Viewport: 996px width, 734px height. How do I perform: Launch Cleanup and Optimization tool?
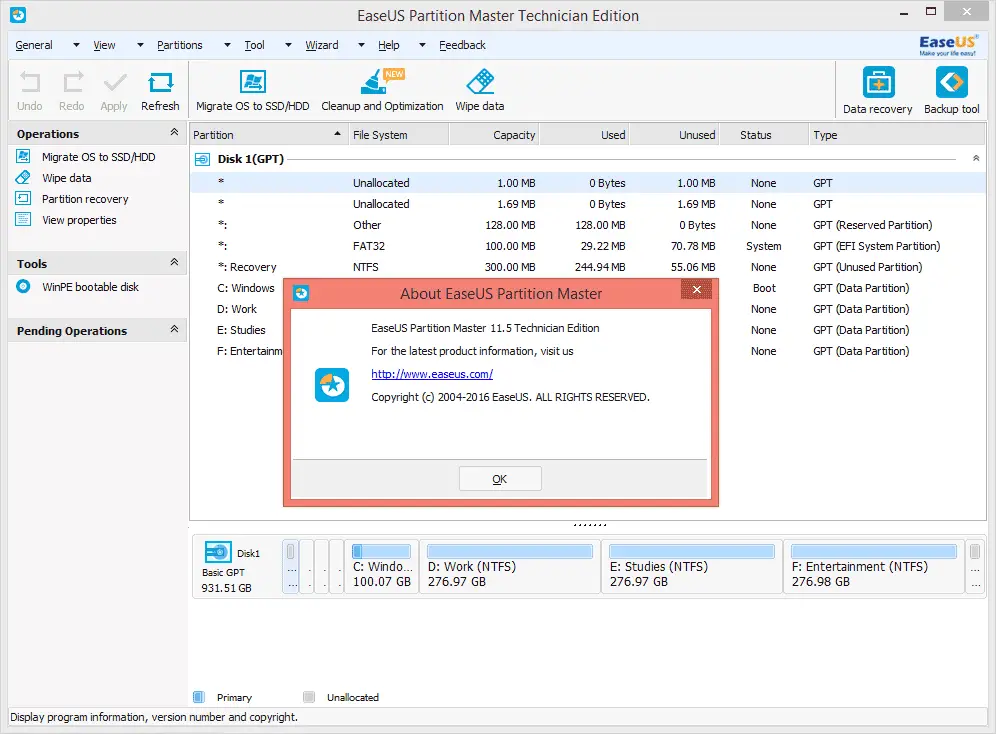click(382, 91)
